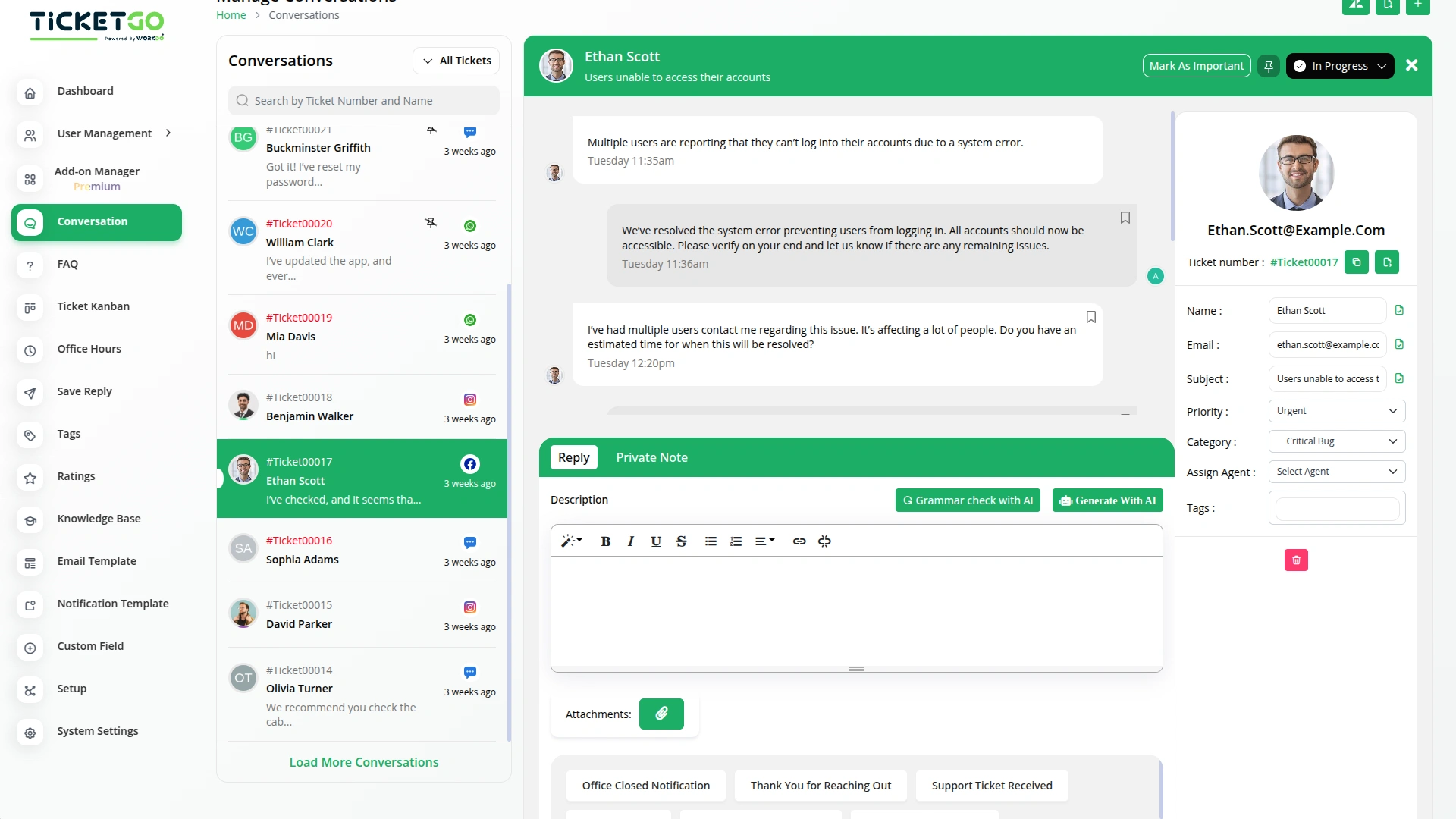Insert a hyperlink using the link icon
Image resolution: width=1456 pixels, height=819 pixels.
pyautogui.click(x=799, y=541)
